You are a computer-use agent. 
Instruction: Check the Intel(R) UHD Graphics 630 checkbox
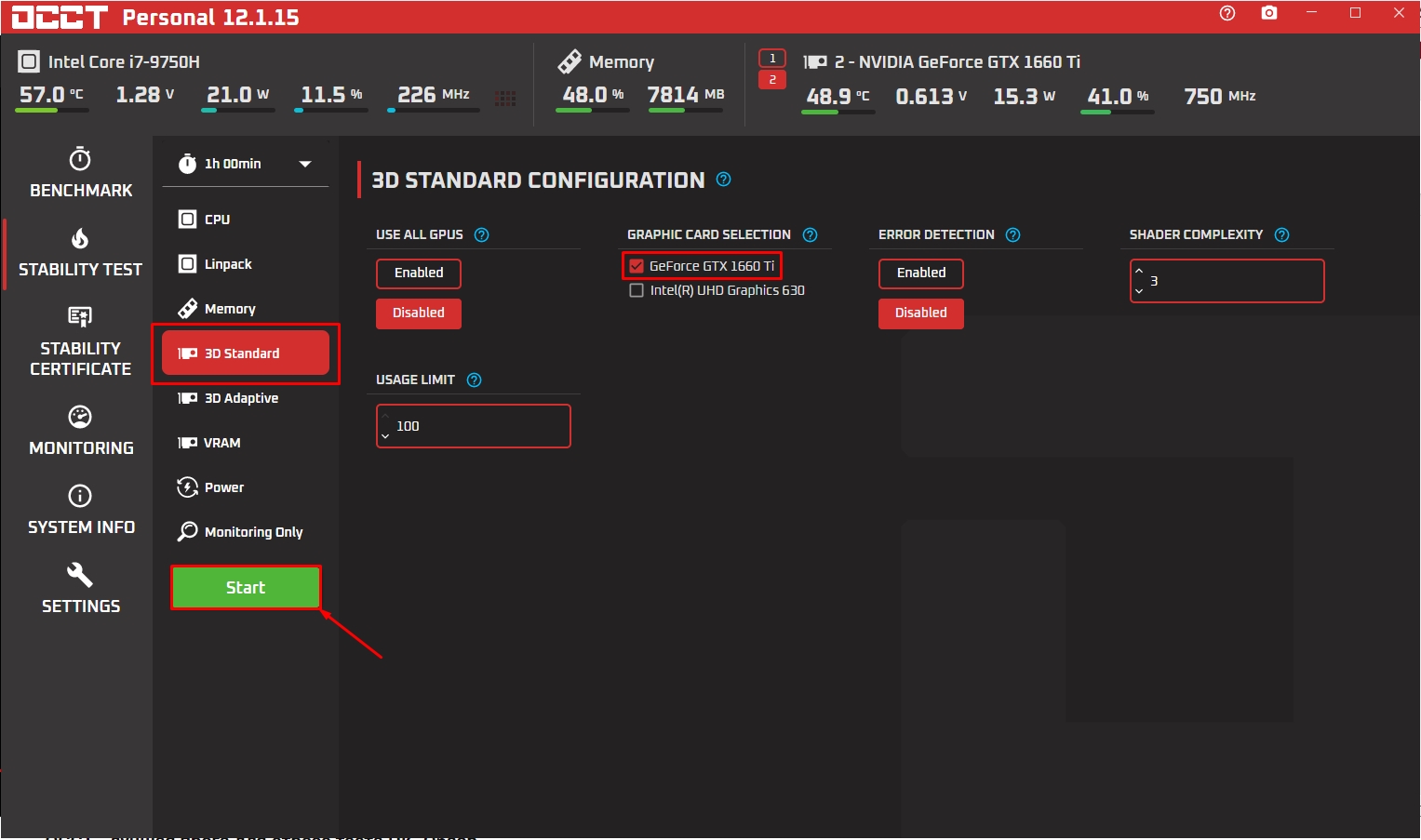(x=637, y=290)
